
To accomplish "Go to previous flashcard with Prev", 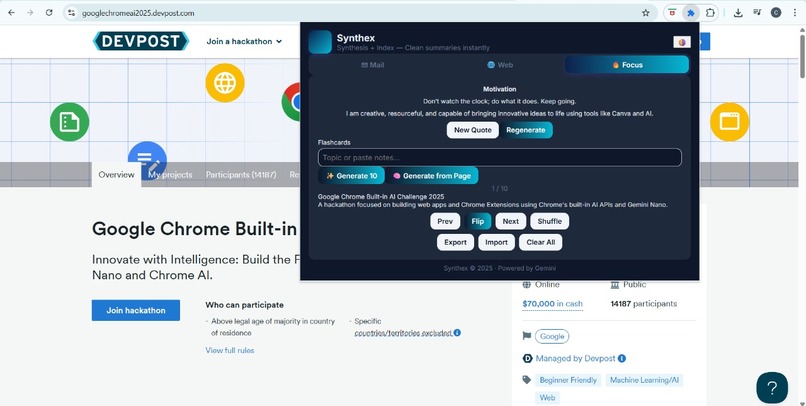I will 445,222.
